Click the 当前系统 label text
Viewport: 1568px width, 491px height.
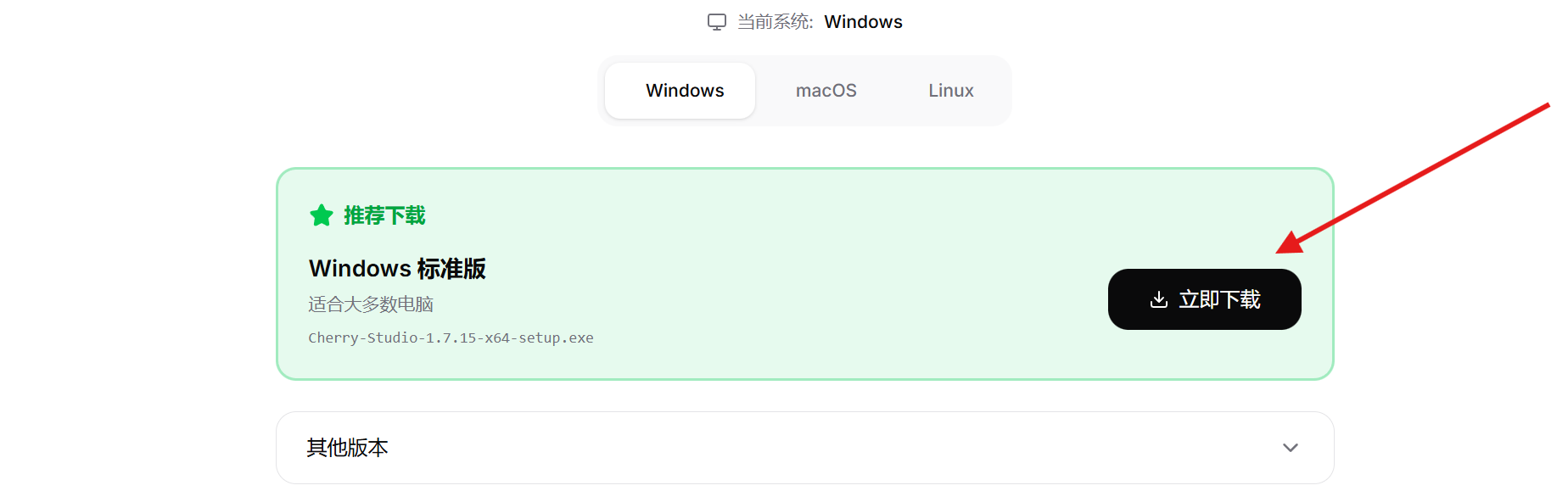coord(775,22)
